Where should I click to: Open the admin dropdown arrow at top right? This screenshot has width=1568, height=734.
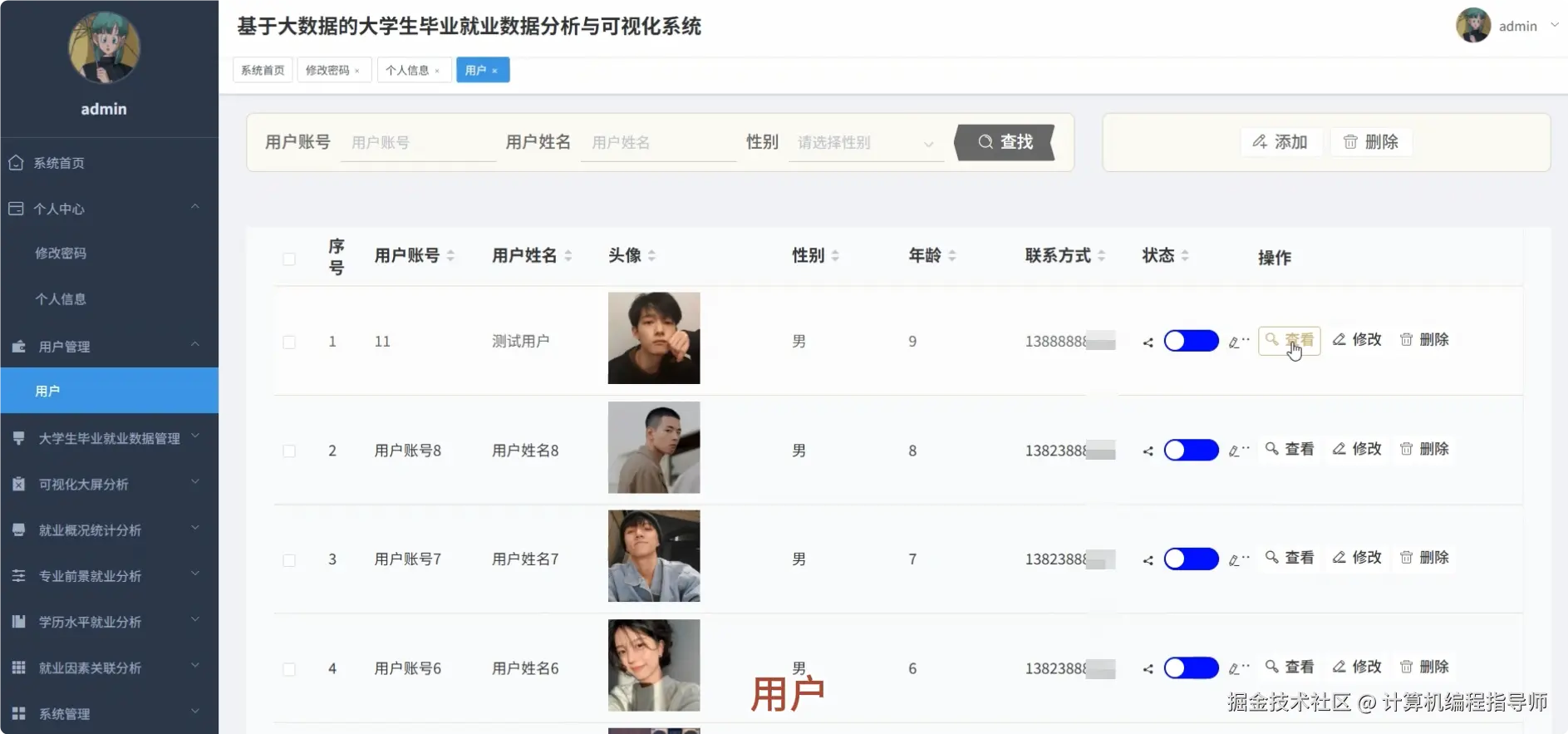click(x=1555, y=25)
